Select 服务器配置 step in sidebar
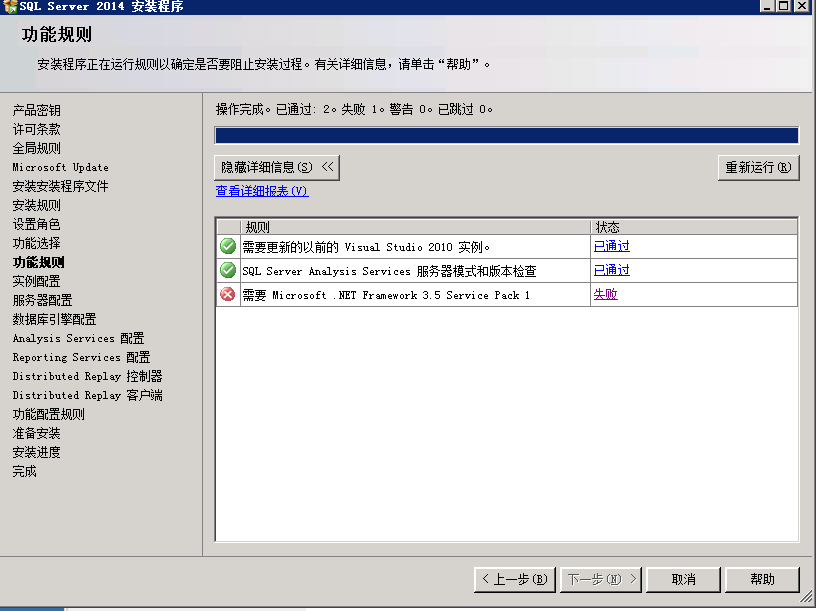This screenshot has height=611, width=816. click(43, 300)
